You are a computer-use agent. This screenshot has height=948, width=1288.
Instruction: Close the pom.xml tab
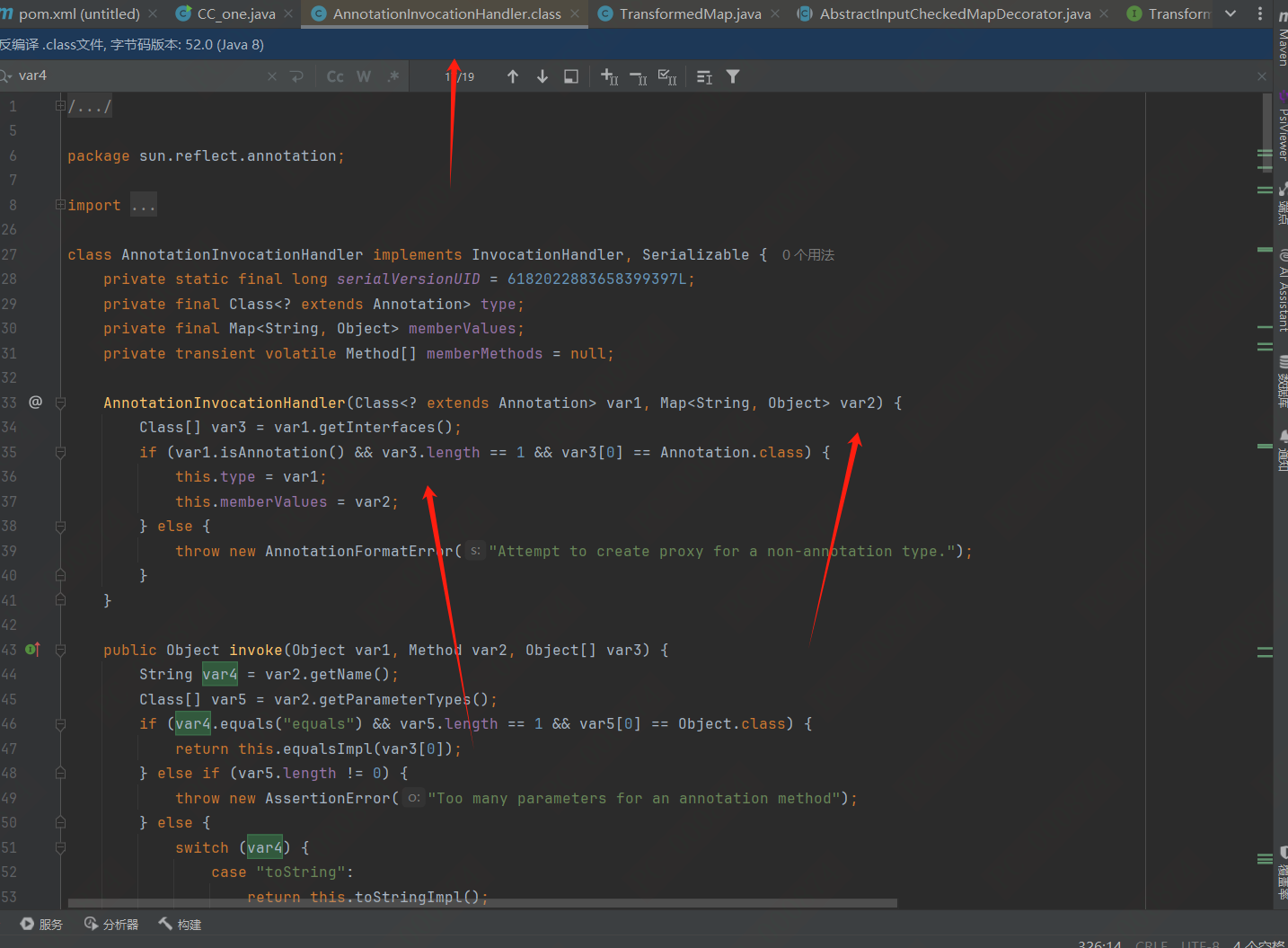(x=153, y=13)
